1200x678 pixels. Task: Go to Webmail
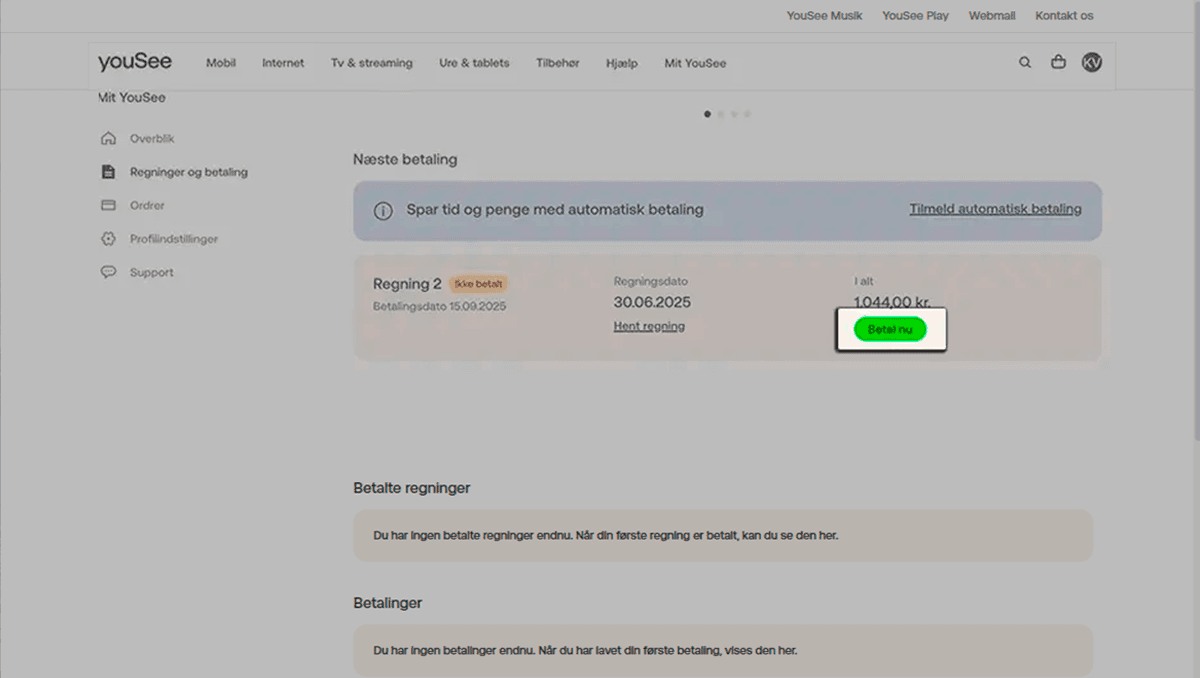pos(992,16)
